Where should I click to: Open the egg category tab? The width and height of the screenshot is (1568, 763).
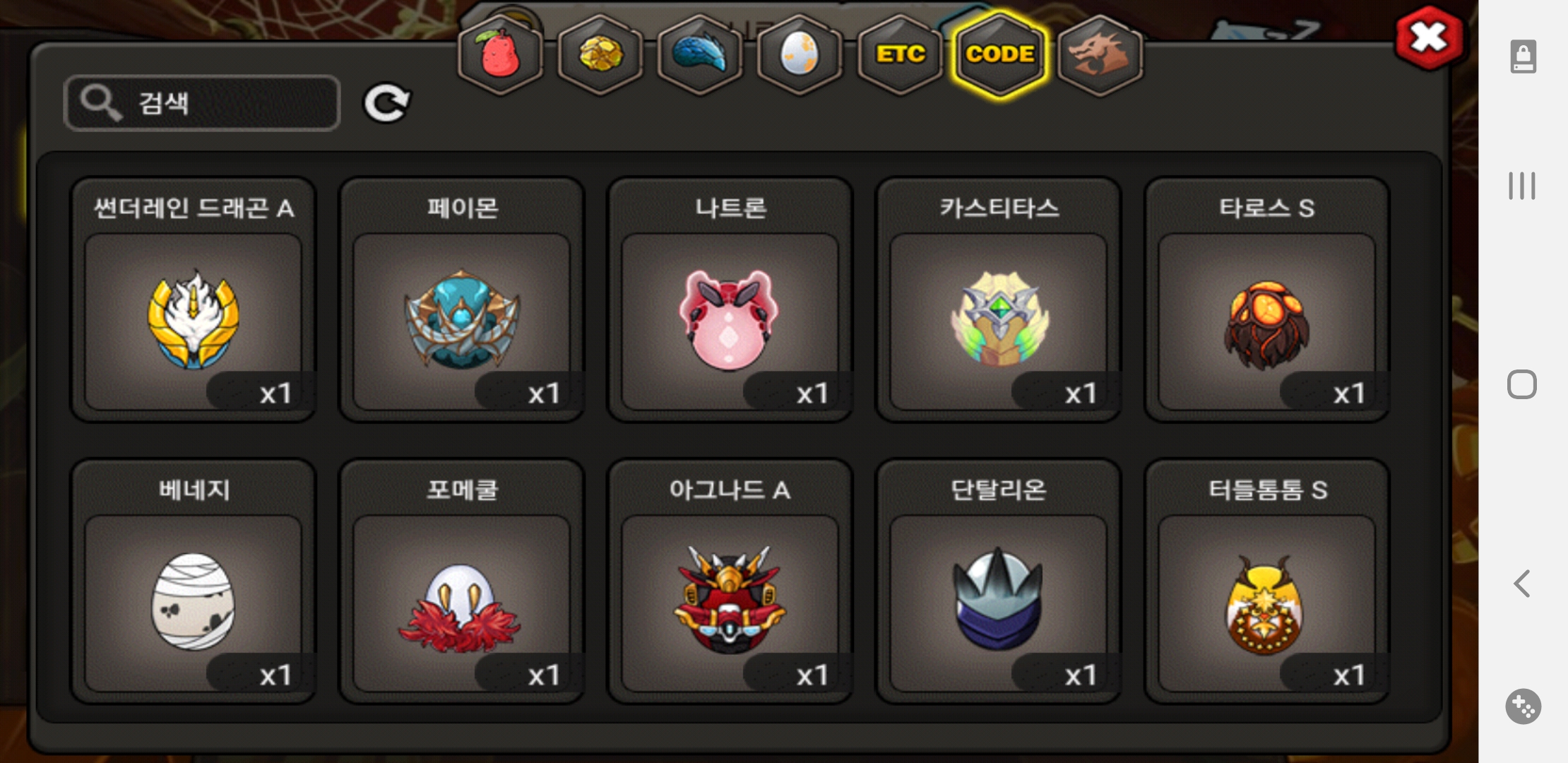pyautogui.click(x=800, y=54)
